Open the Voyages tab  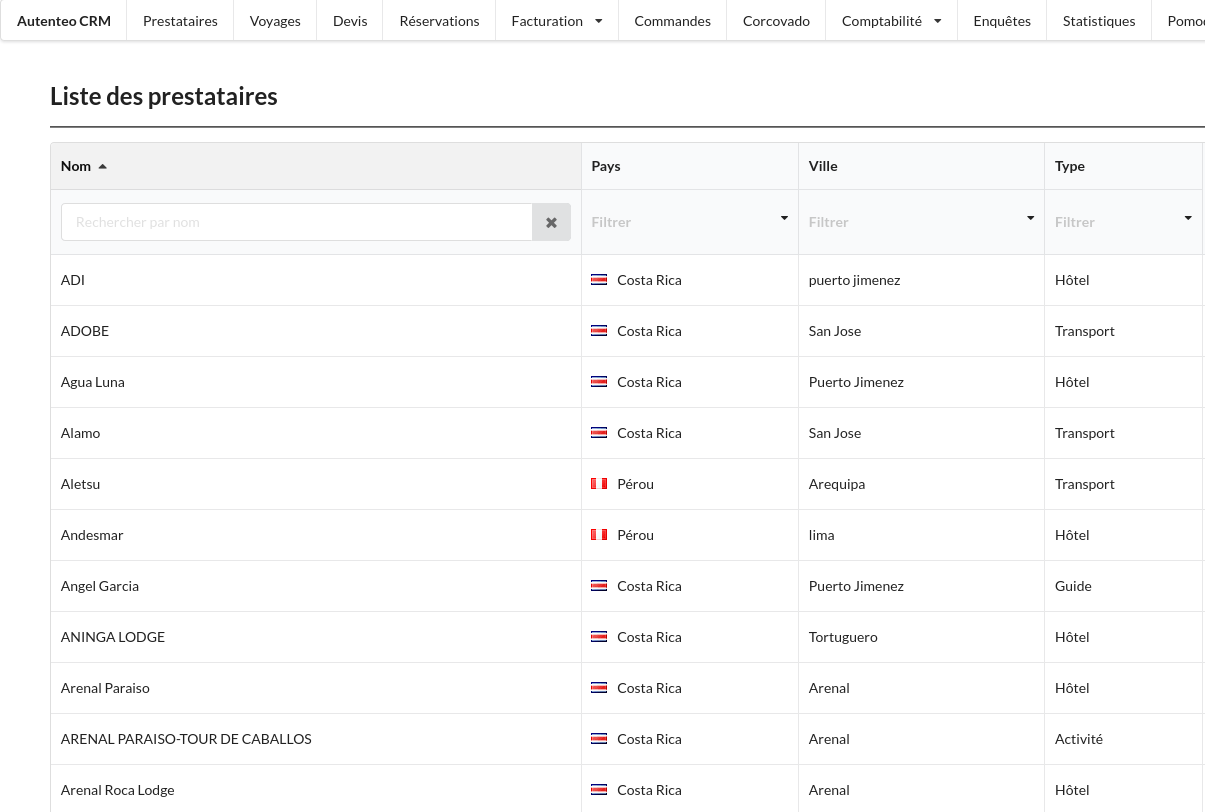pos(275,21)
